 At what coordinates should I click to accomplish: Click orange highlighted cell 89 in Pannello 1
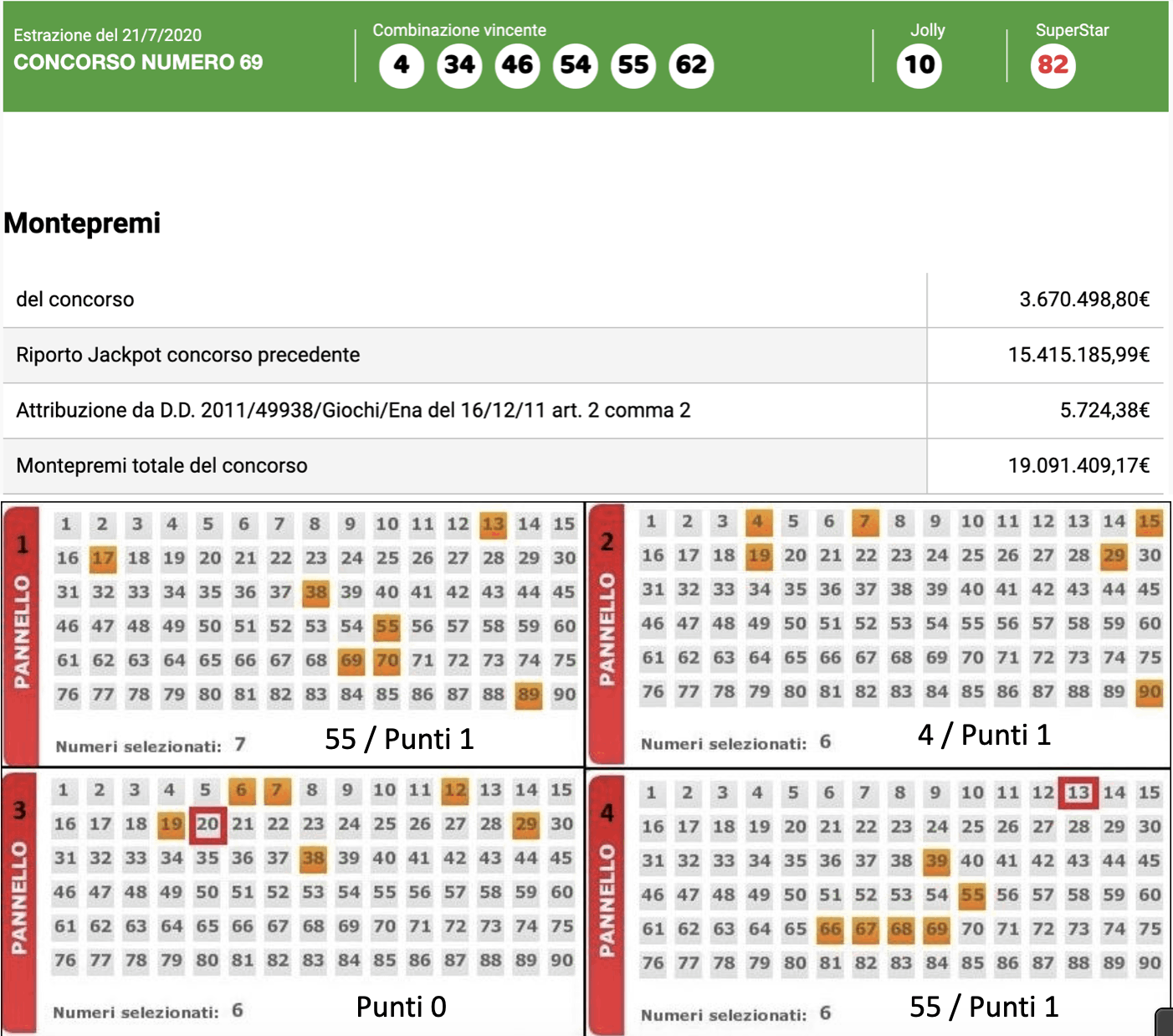point(528,695)
